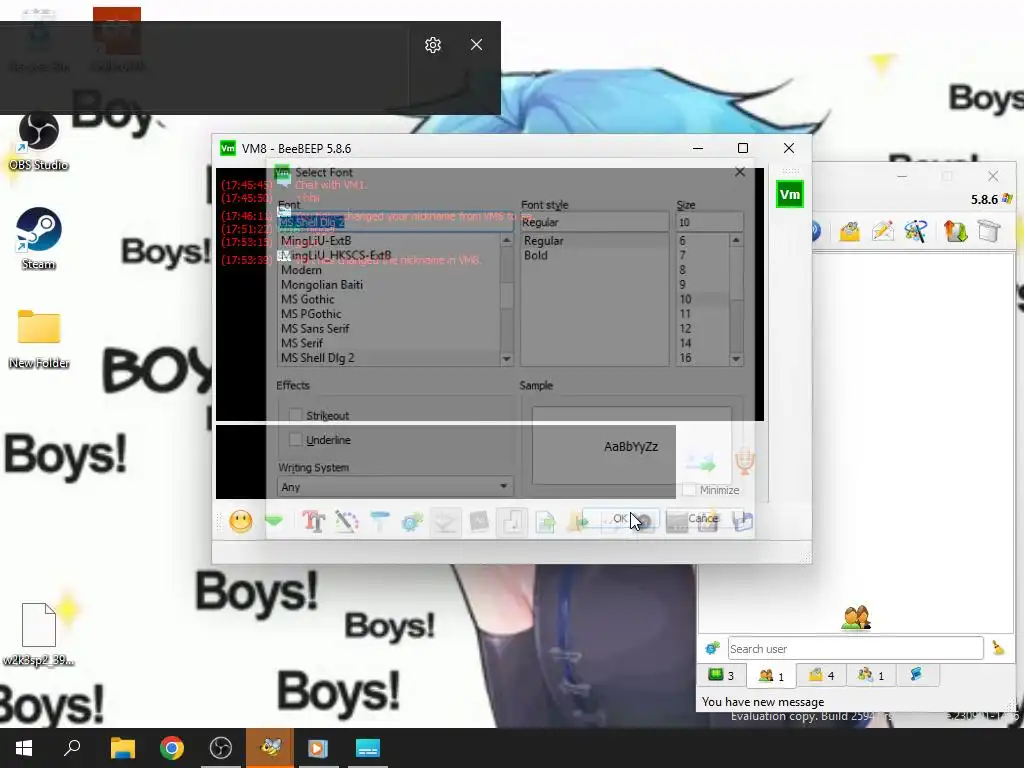Screen dimensions: 1024x768
Task: Pick MS PGothic from font list
Action: click(x=311, y=313)
